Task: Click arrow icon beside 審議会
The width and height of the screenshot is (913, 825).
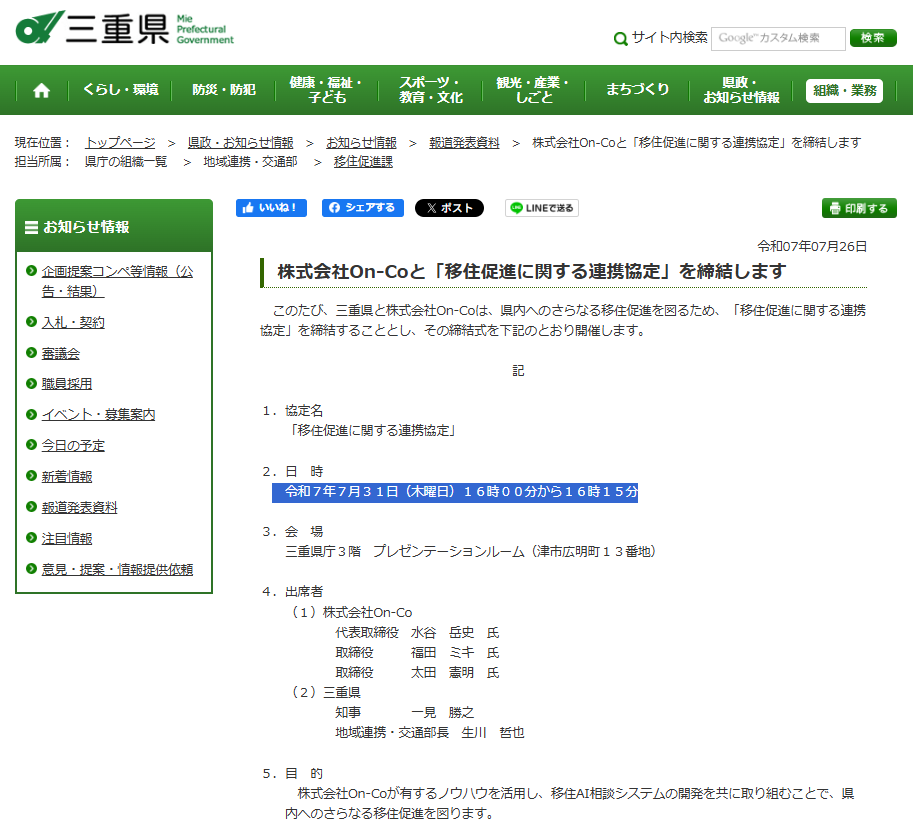Action: pos(31,352)
